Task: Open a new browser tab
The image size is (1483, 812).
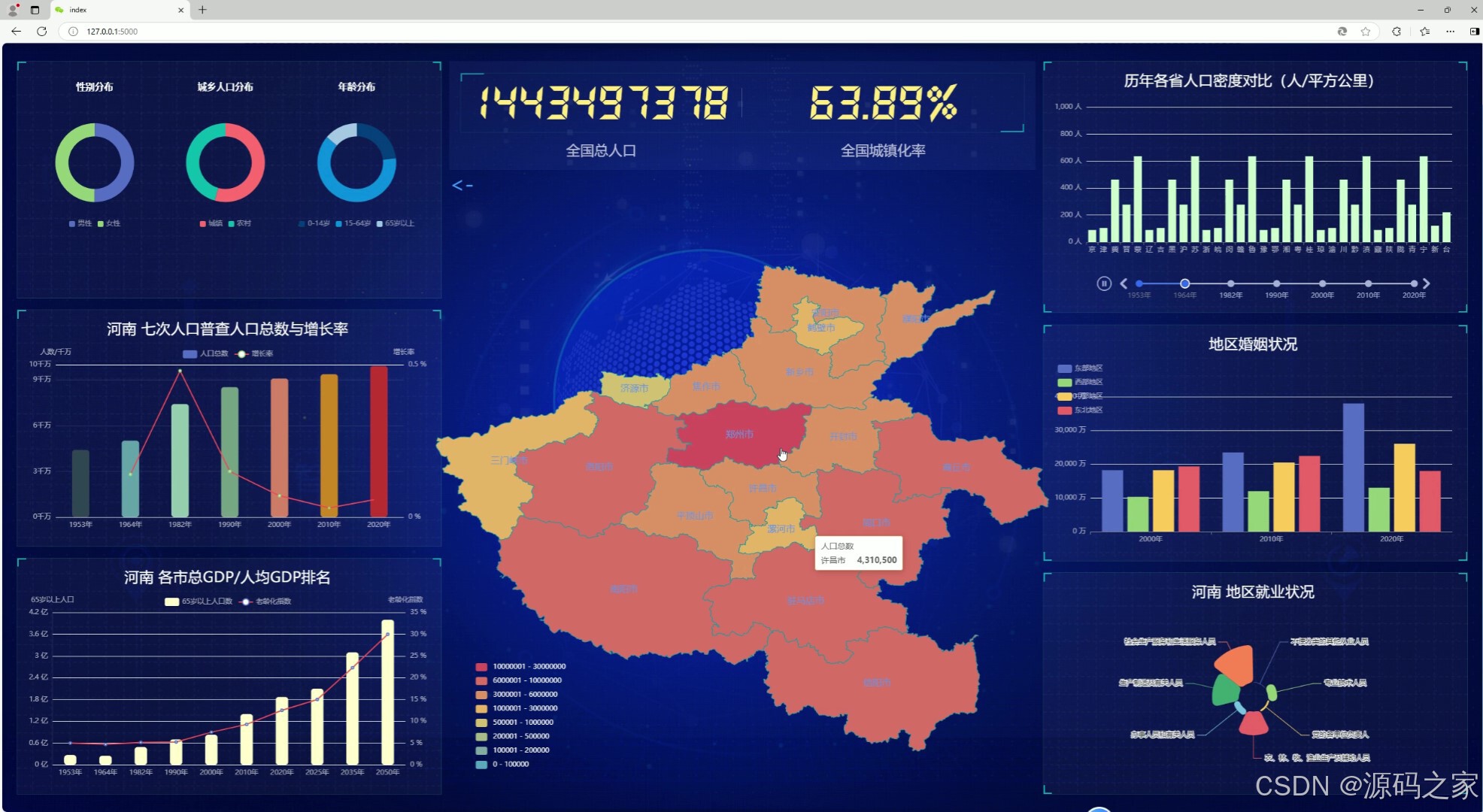Action: [x=202, y=10]
